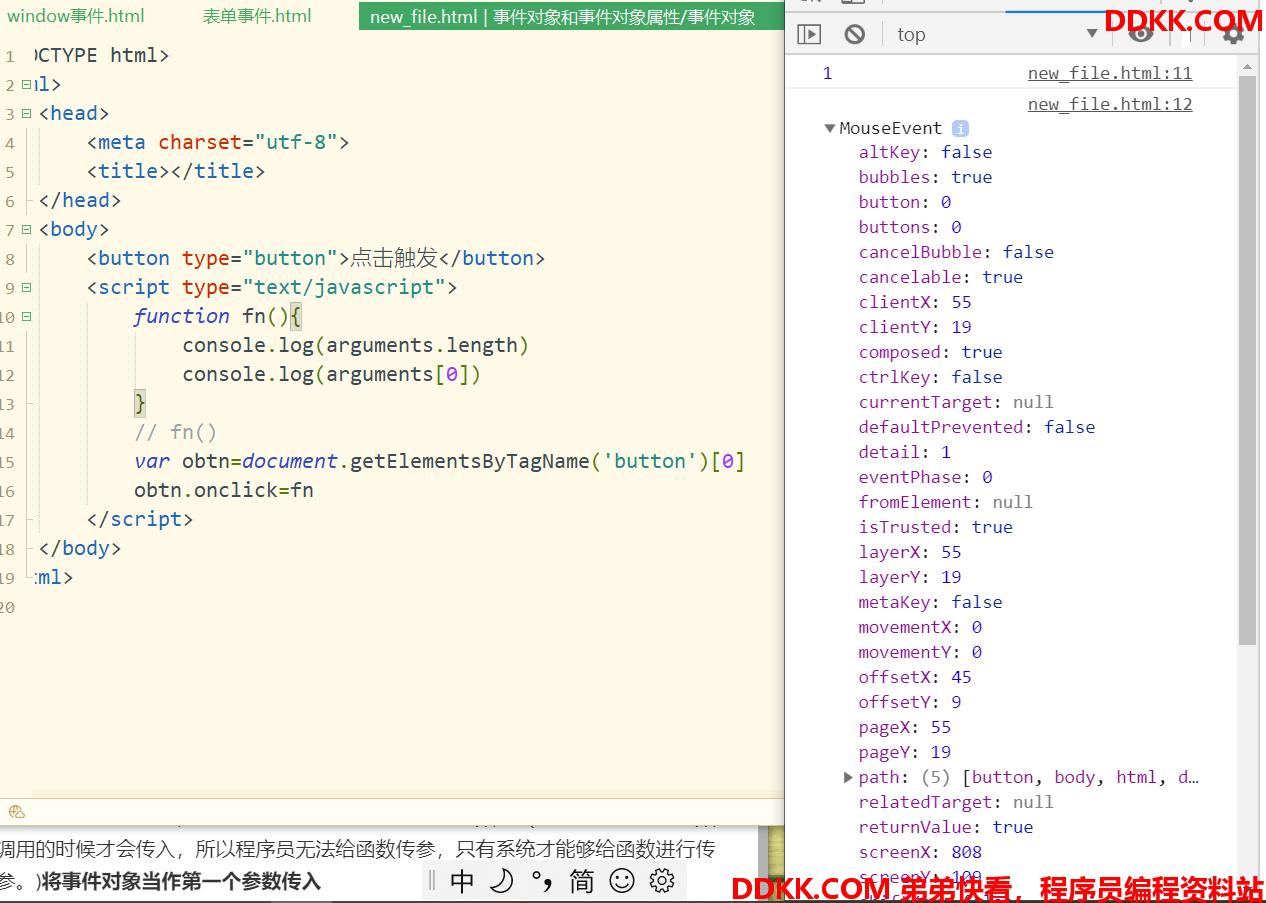
Task: Fold the body block on line 7
Action: (x=26, y=229)
